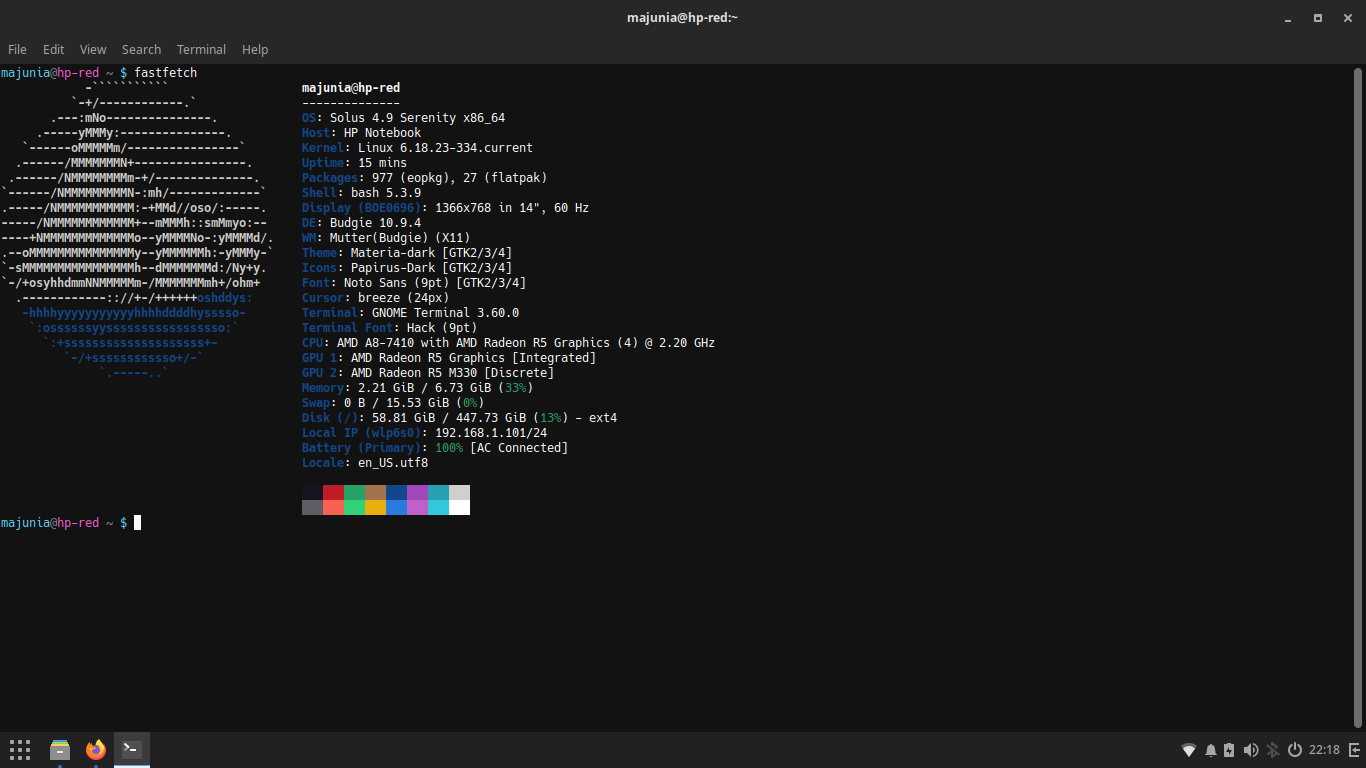Click the 'GNOME Terminal 3.60.0' value
Viewport: 1366px width, 768px height.
pos(445,313)
